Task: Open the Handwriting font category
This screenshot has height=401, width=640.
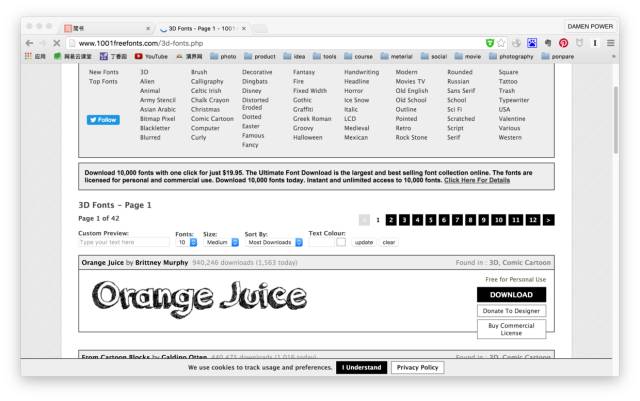Action: 362,72
